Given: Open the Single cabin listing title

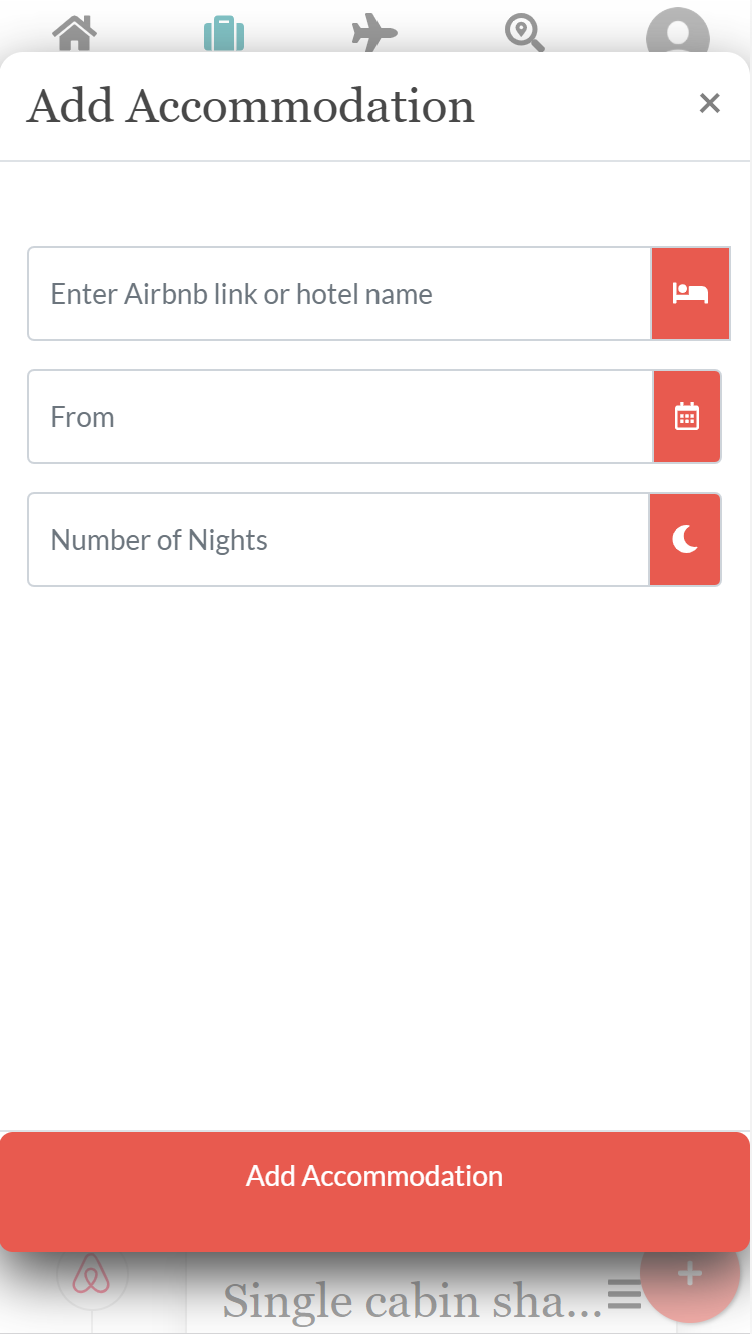Looking at the screenshot, I should pyautogui.click(x=412, y=1301).
